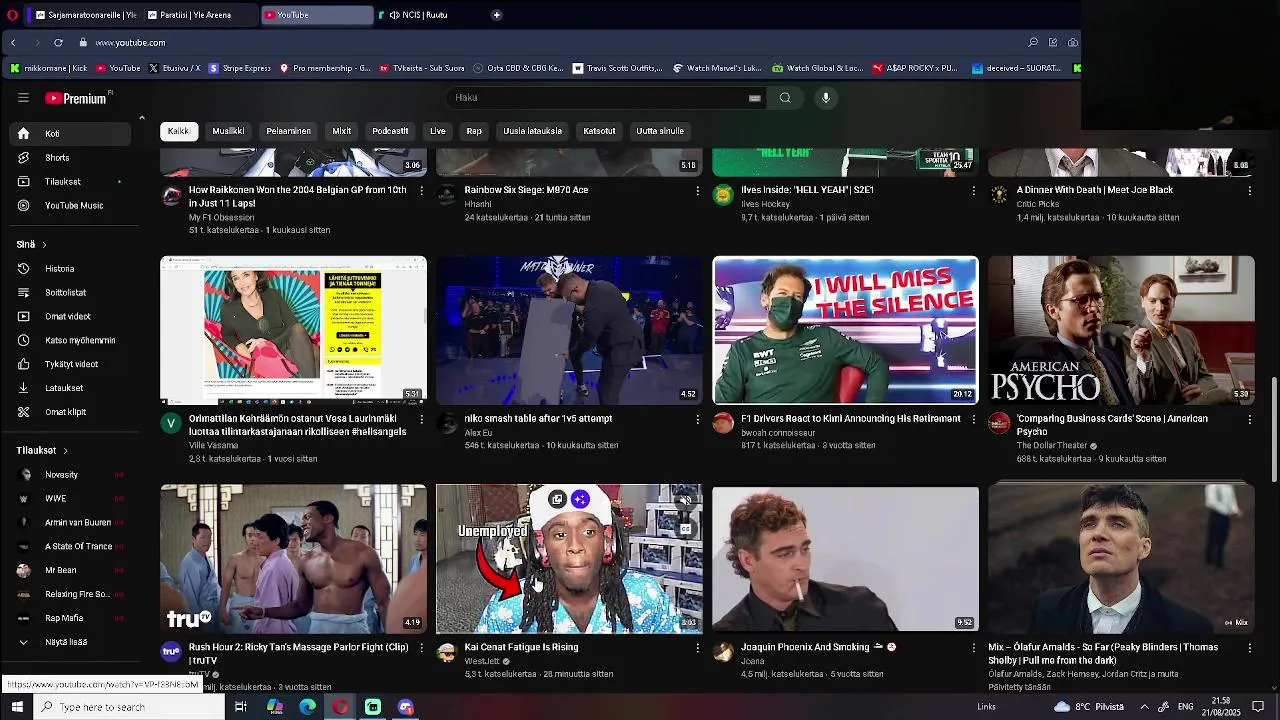Open The Dollar Theater channel link
This screenshot has height=720, width=1280.
(x=1052, y=446)
